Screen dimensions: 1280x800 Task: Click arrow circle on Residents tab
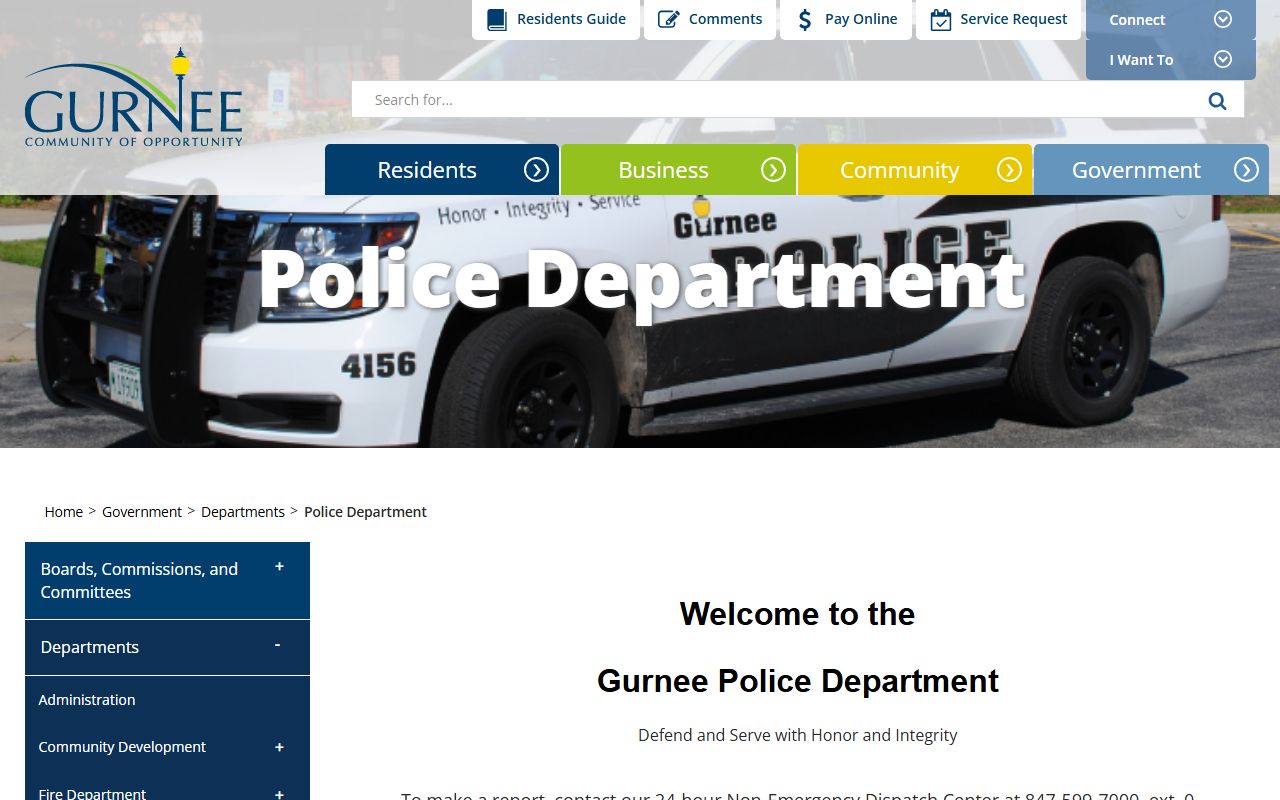click(537, 170)
